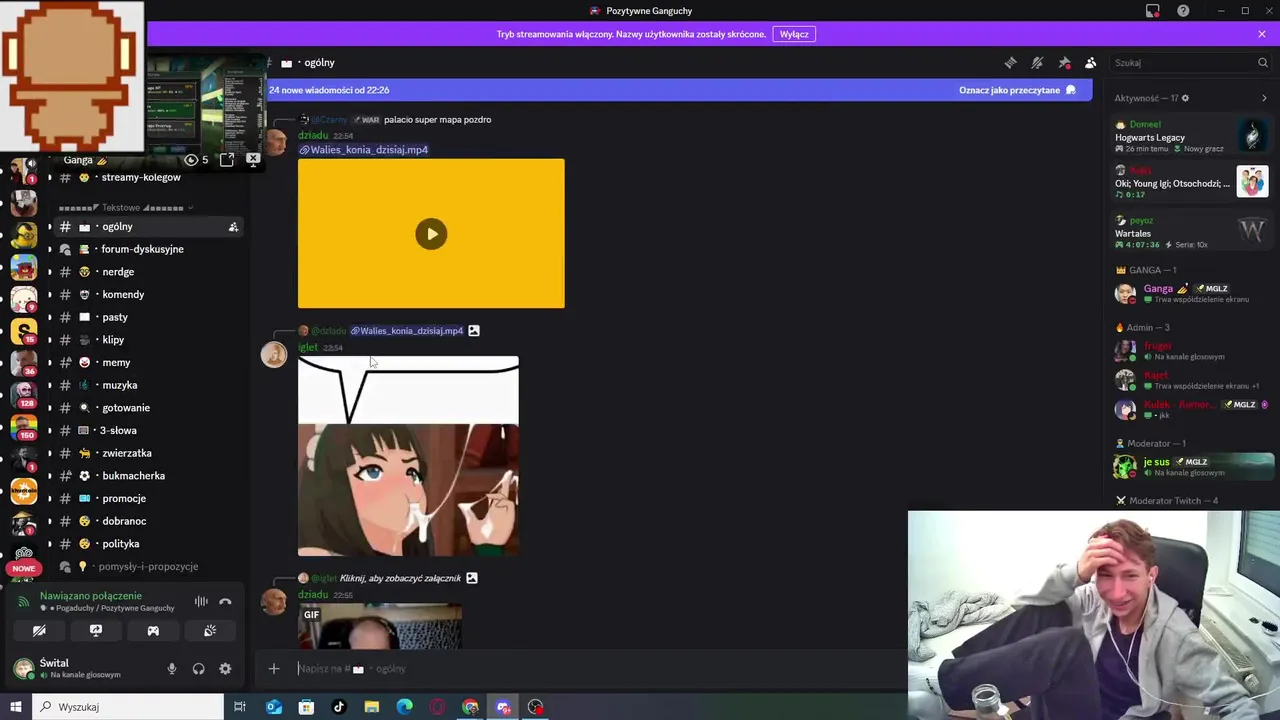The height and width of the screenshot is (720, 1280).
Task: Mute the microphone
Action: click(172, 669)
